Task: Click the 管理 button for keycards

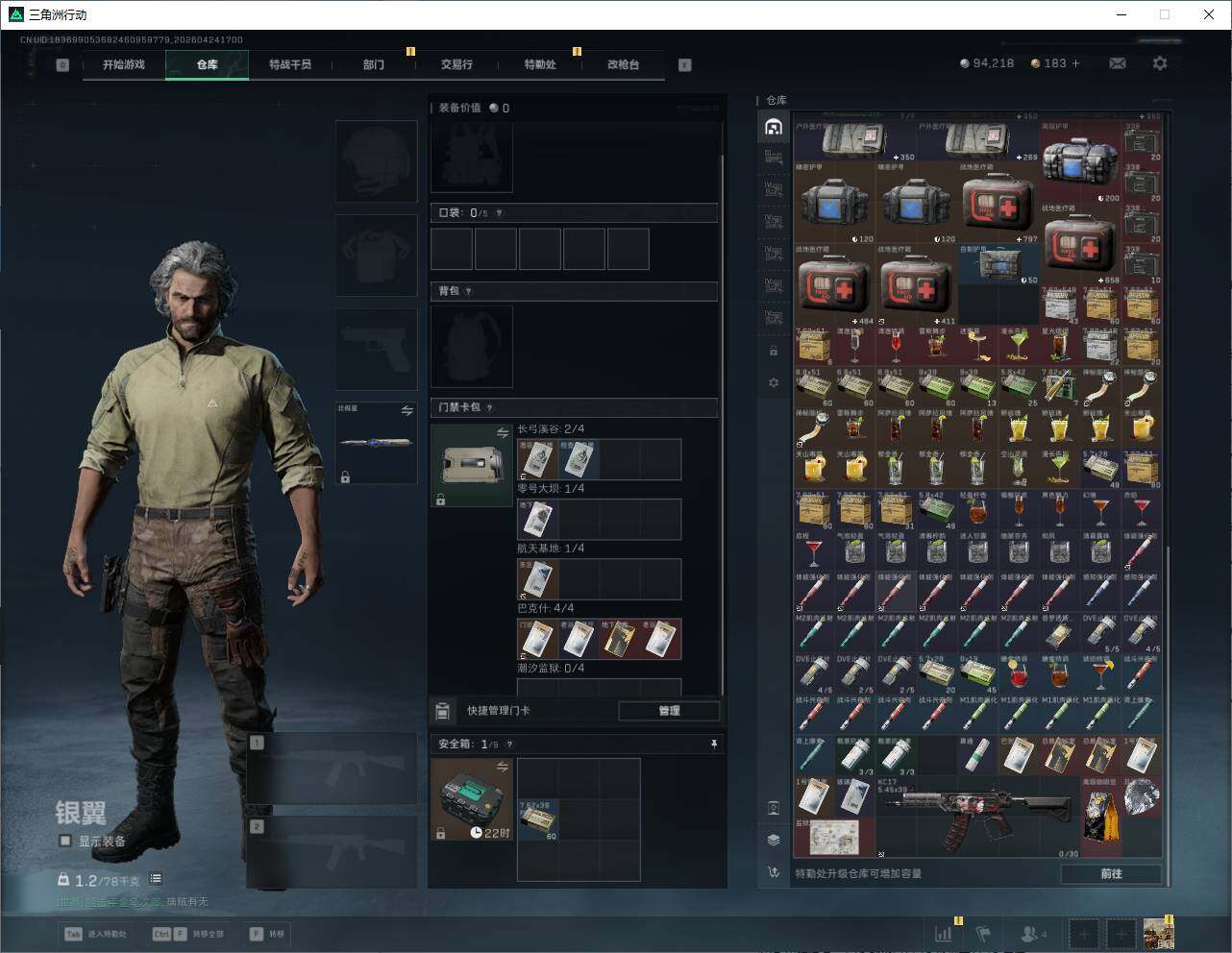Action: point(669,711)
